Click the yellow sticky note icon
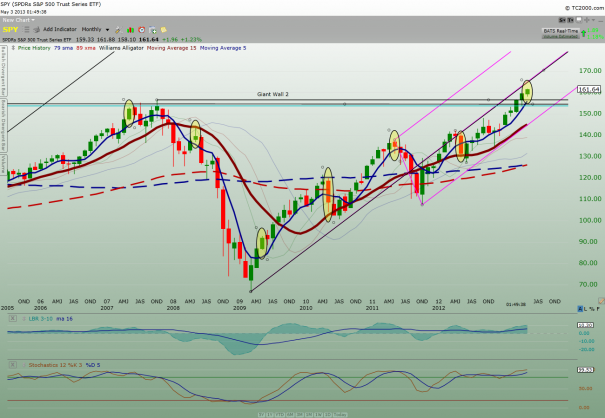Screen dimensions: 605x418 click(x=164, y=30)
